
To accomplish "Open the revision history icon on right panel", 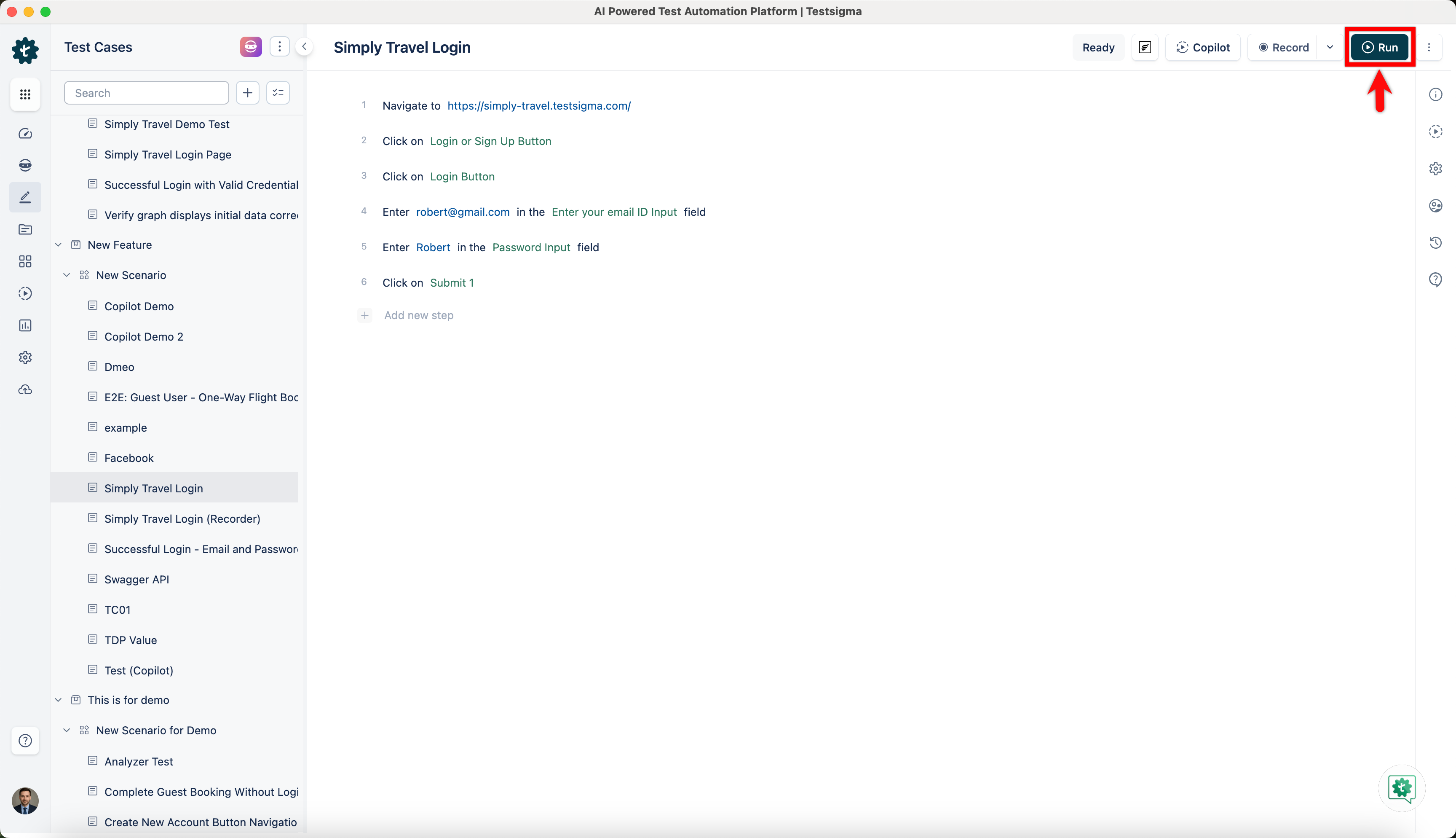I will pyautogui.click(x=1436, y=242).
